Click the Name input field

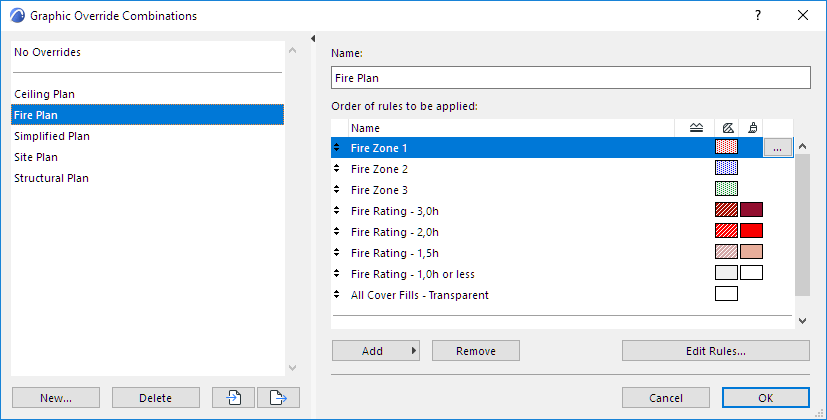tap(570, 78)
